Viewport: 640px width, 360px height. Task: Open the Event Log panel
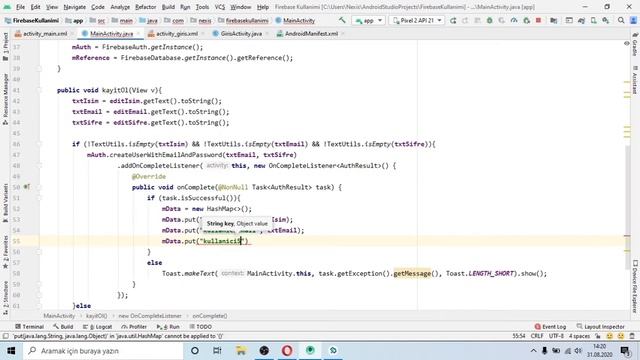[x=550, y=327]
